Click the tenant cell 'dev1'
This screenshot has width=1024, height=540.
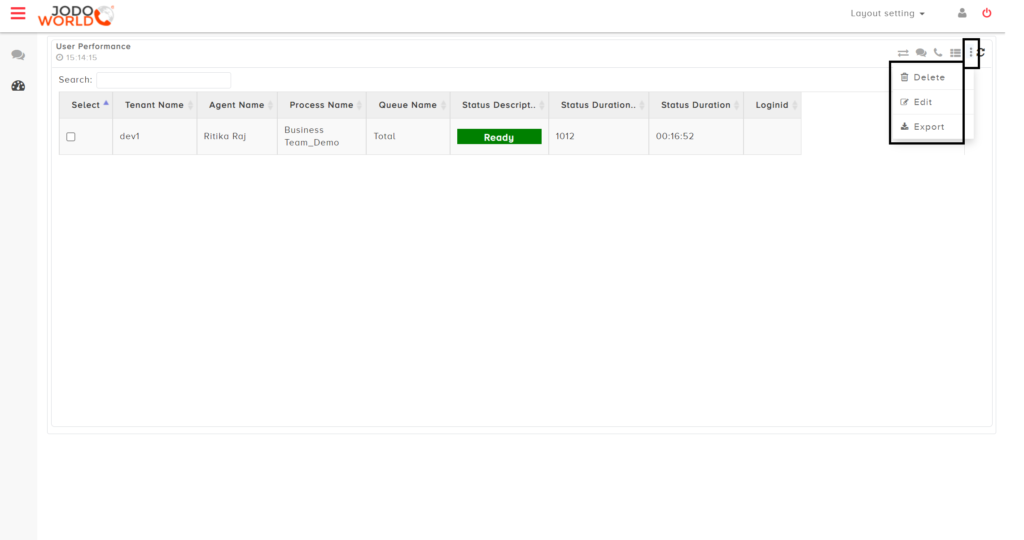[129, 136]
